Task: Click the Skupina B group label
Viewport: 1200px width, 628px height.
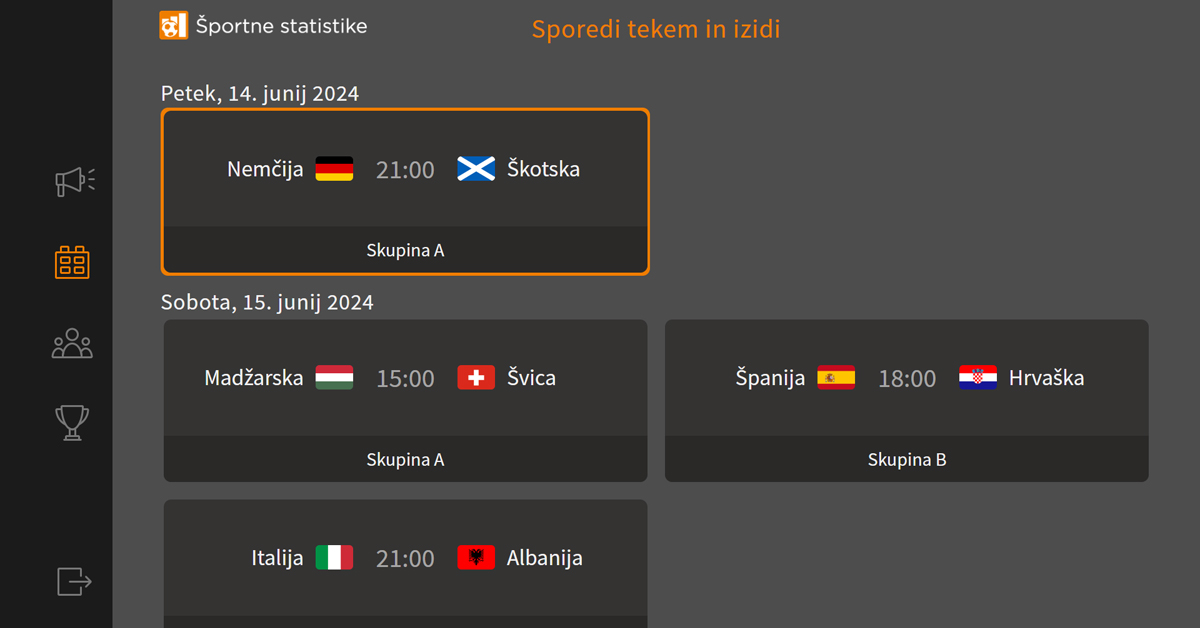Action: click(907, 460)
